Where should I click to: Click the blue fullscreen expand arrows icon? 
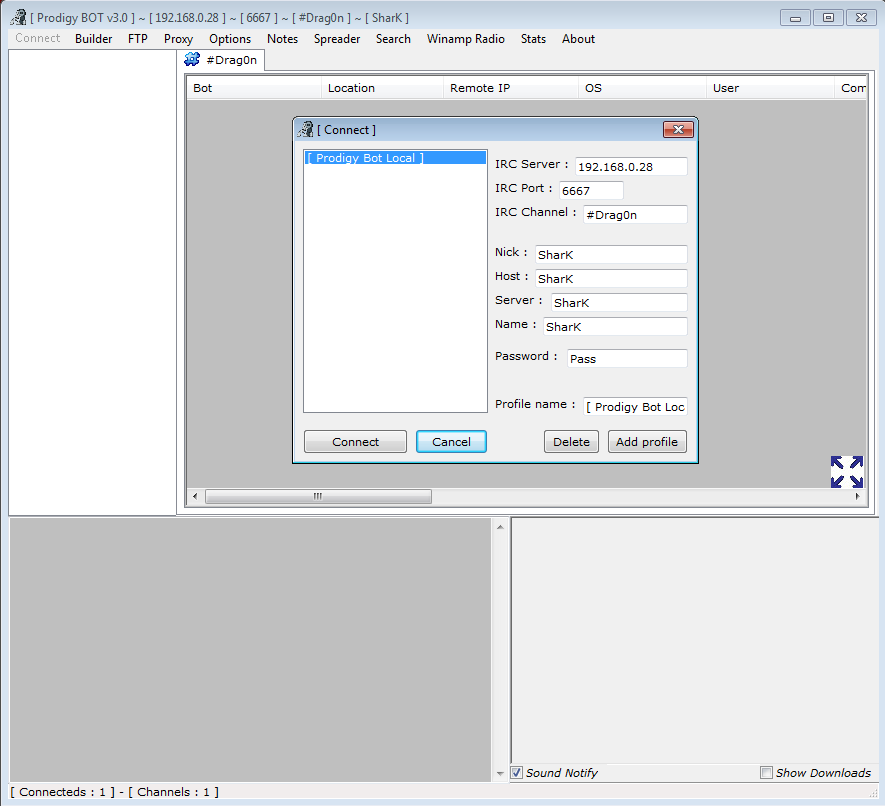click(846, 471)
